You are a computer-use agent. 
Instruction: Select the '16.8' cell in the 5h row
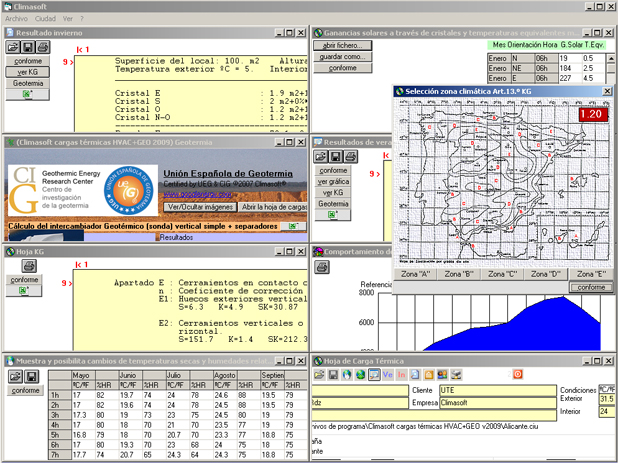point(83,435)
